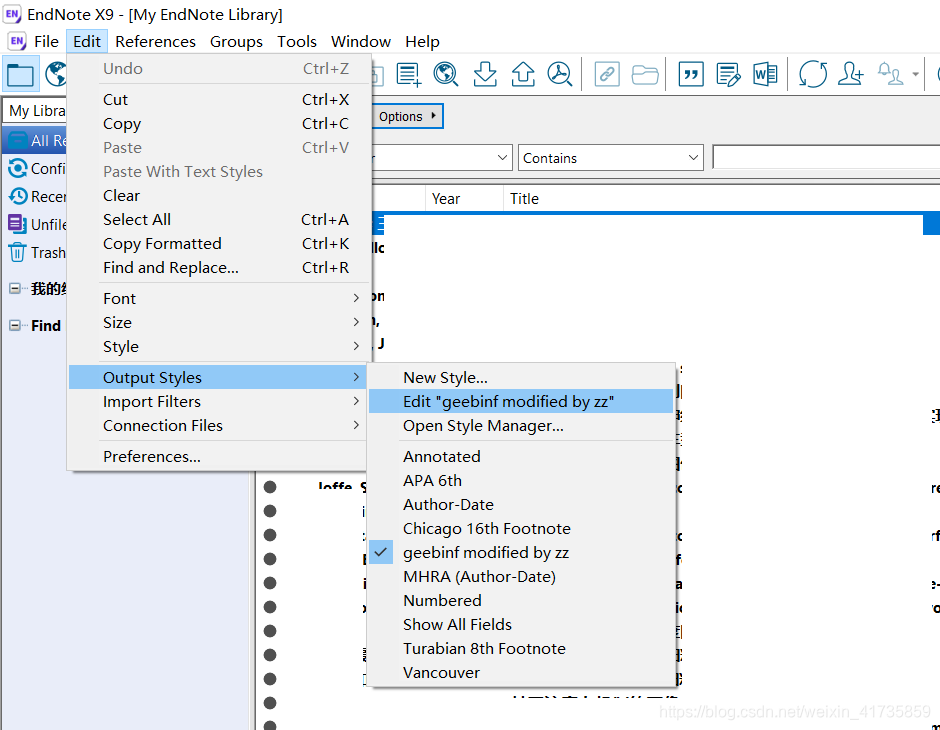Select the All References group in sidebar
The image size is (940, 730).
tap(35, 140)
